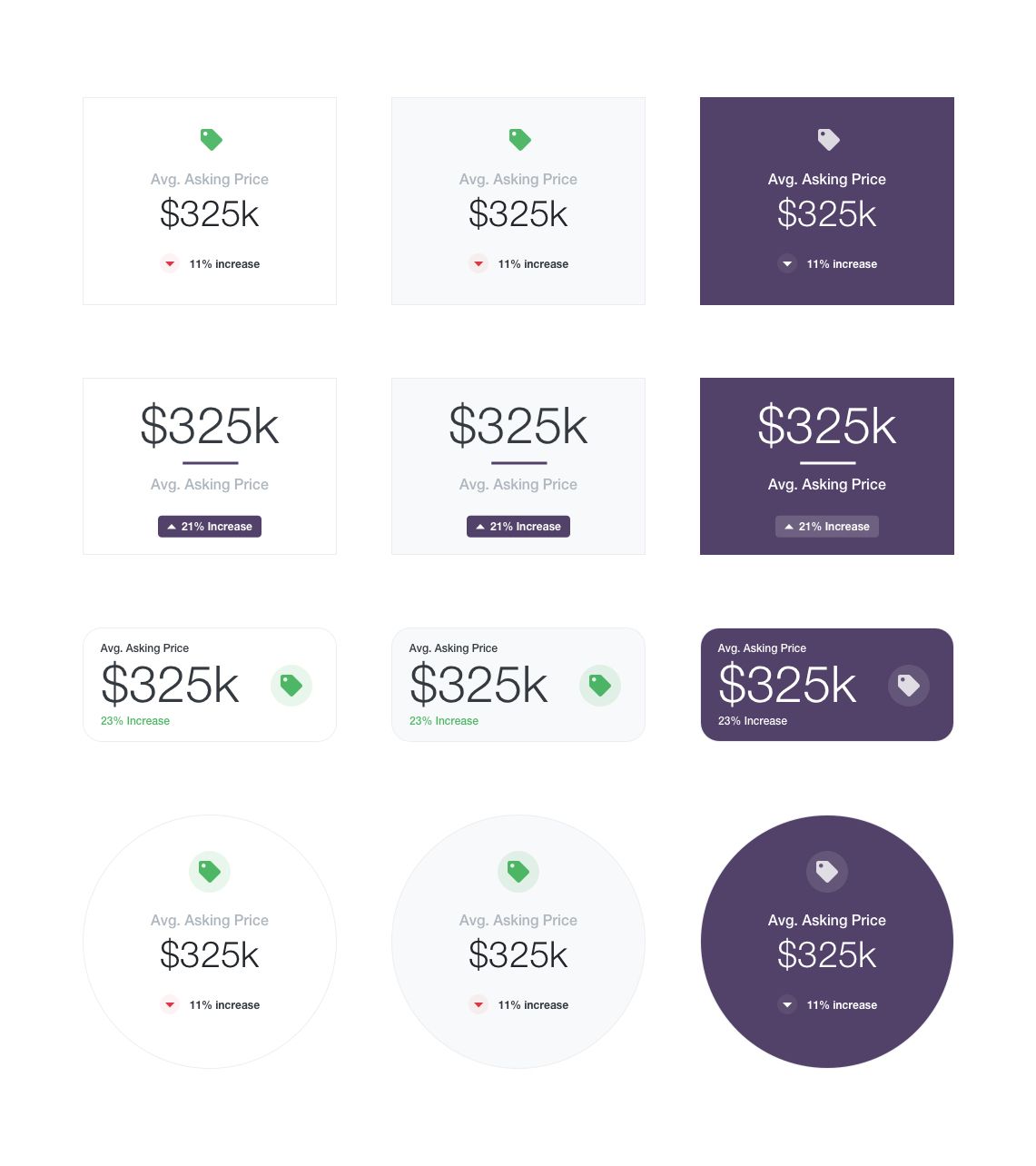This screenshot has height=1166, width=1036.
Task: Click the 21% Increase badge in white card
Action: pos(210,527)
